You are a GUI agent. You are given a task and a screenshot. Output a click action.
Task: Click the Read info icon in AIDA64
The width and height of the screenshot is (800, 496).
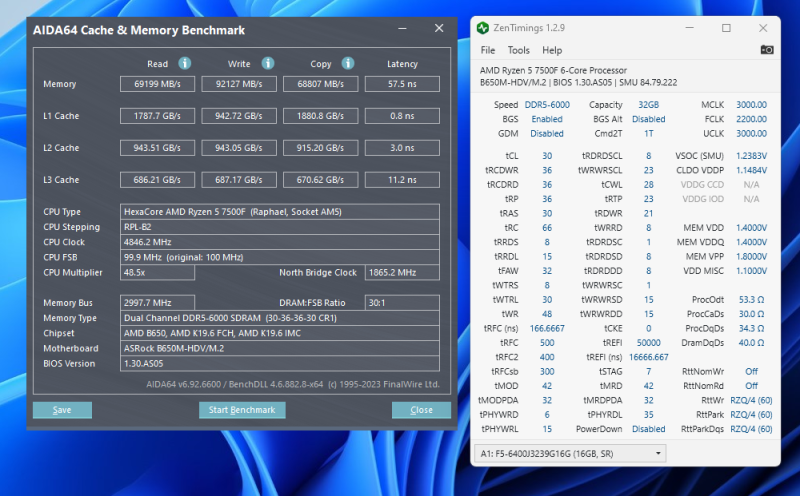click(x=185, y=63)
